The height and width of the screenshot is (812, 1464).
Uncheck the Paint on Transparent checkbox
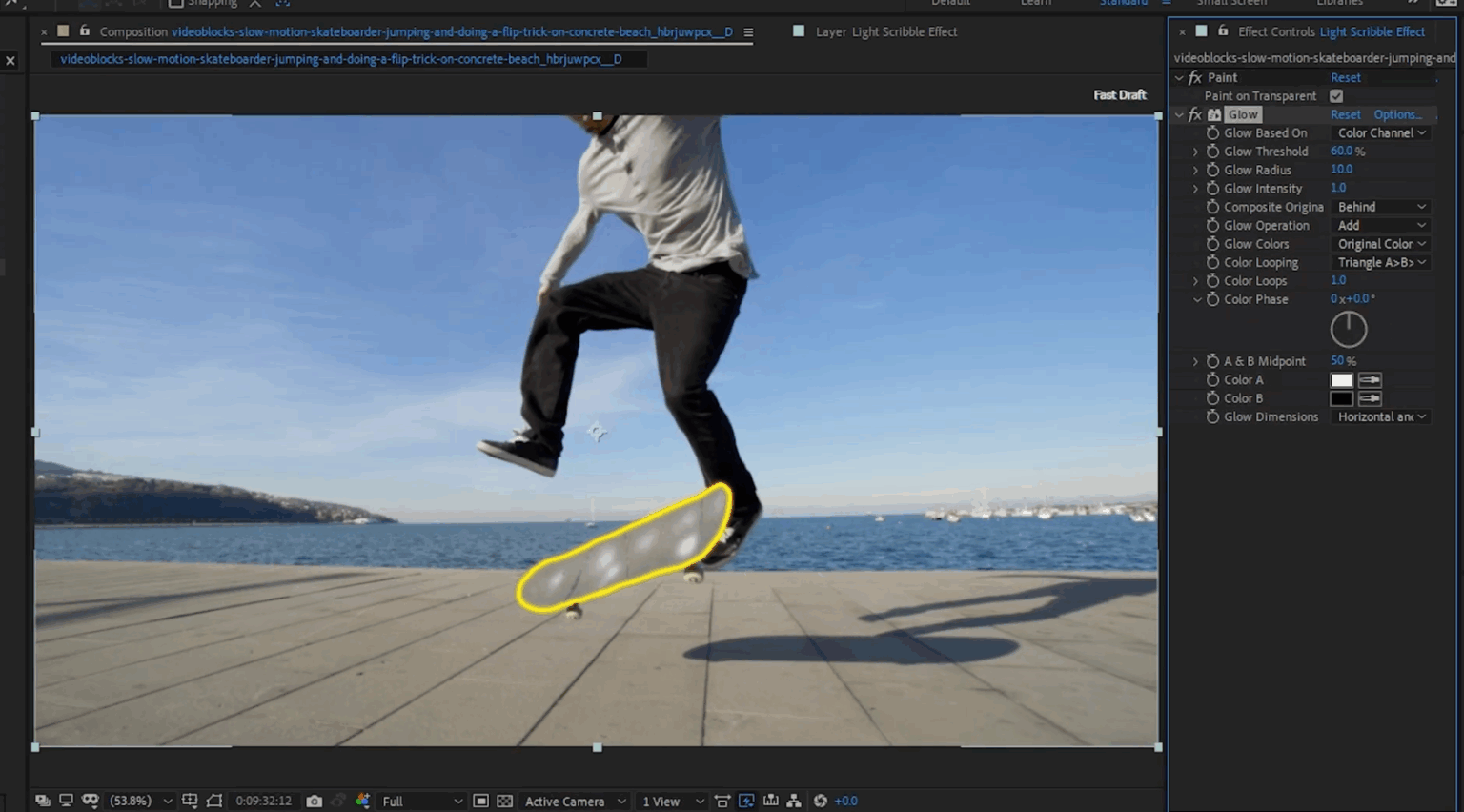1336,96
